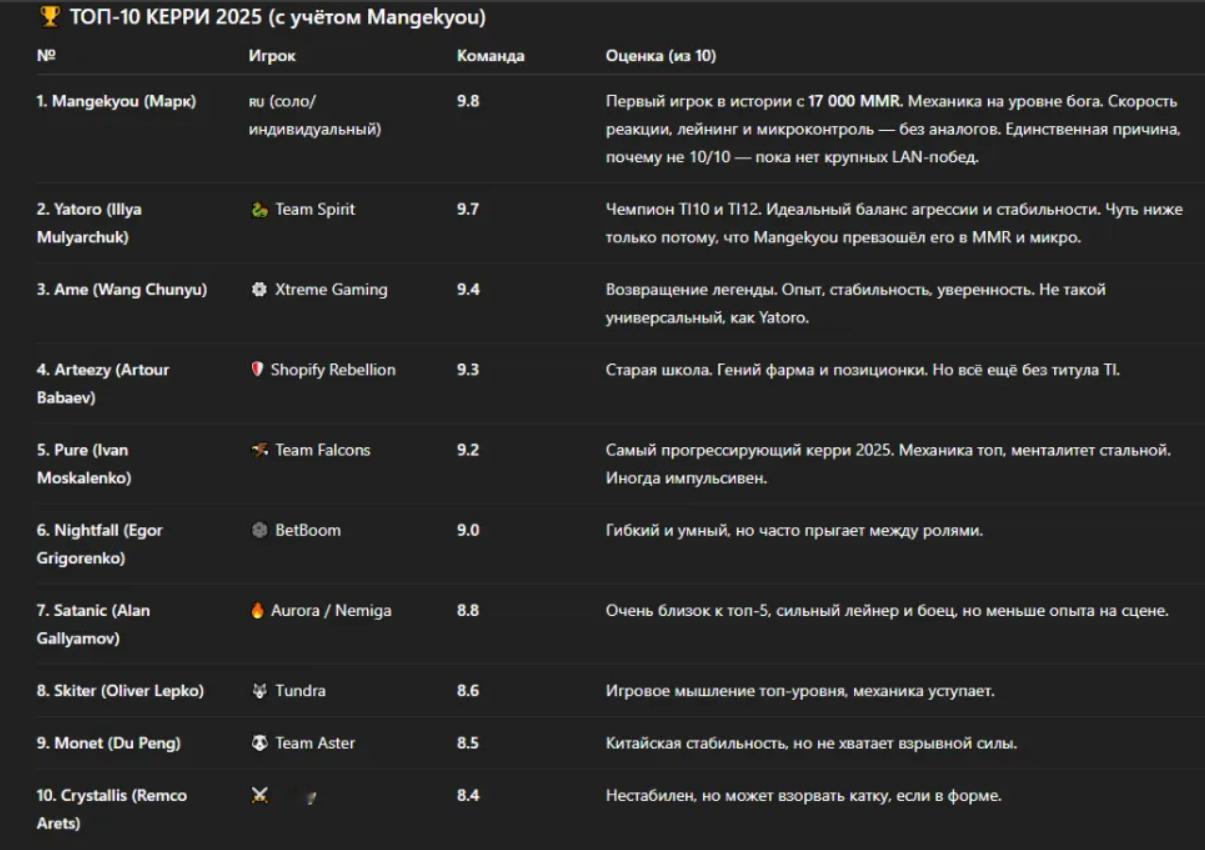Viewport: 1205px width, 850px height.
Task: Click the name 4. Arteezy (Artour Babaev)
Action: point(103,384)
